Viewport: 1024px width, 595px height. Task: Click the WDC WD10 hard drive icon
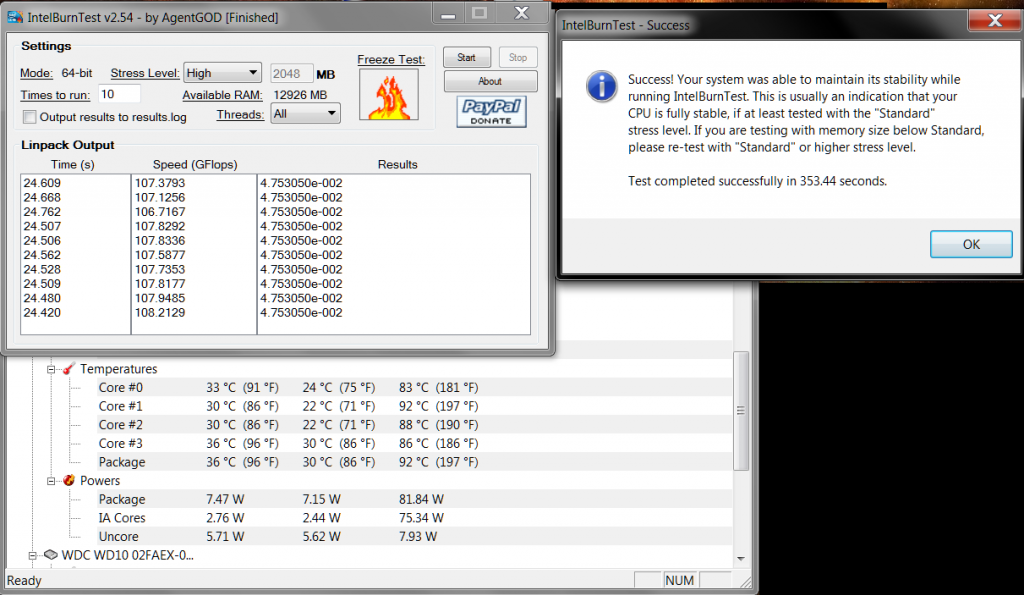pyautogui.click(x=51, y=555)
